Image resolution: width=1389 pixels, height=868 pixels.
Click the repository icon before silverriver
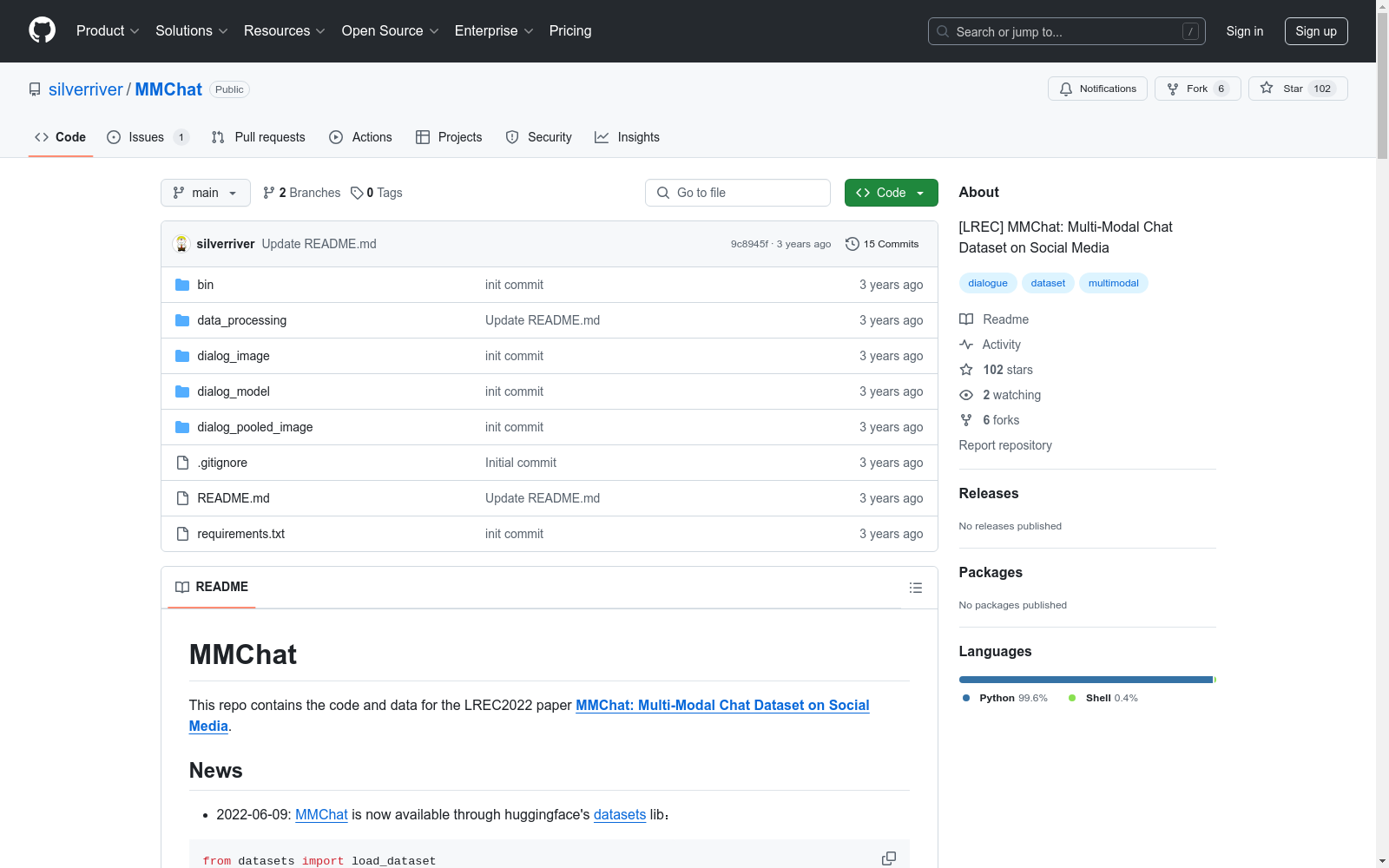pos(35,89)
